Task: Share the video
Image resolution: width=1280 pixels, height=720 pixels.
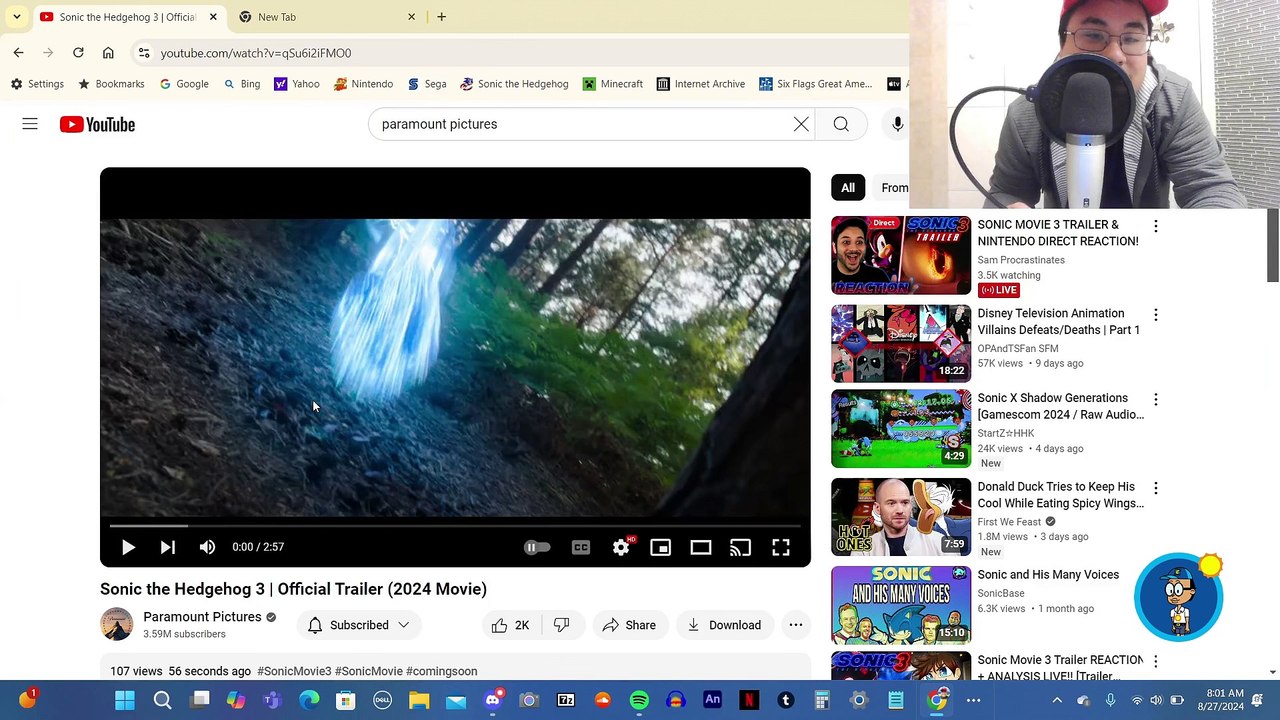Action: click(x=629, y=625)
